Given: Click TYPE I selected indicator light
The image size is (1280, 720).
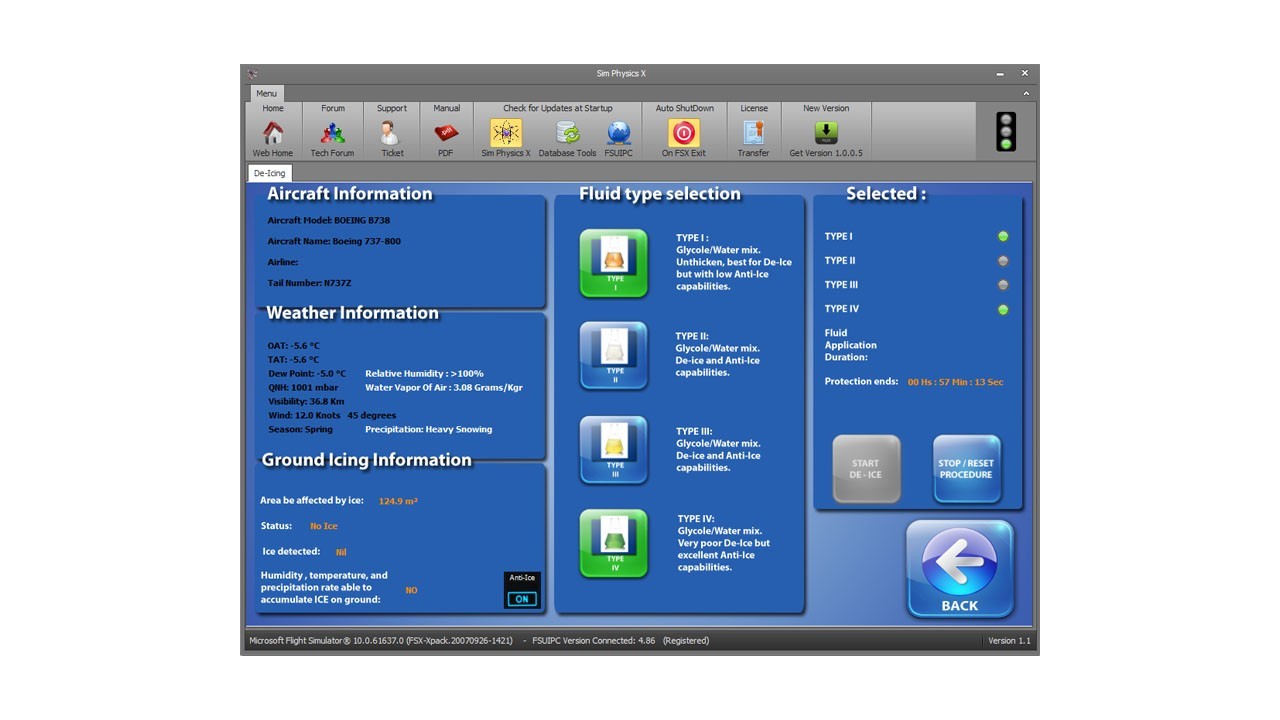Looking at the screenshot, I should tap(1003, 237).
